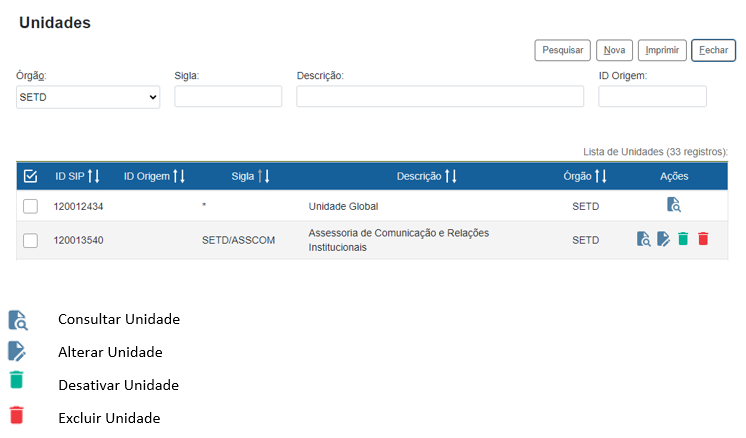This screenshot has width=746, height=438.
Task: Select the checkbox for unit 120013540
Action: point(30,240)
